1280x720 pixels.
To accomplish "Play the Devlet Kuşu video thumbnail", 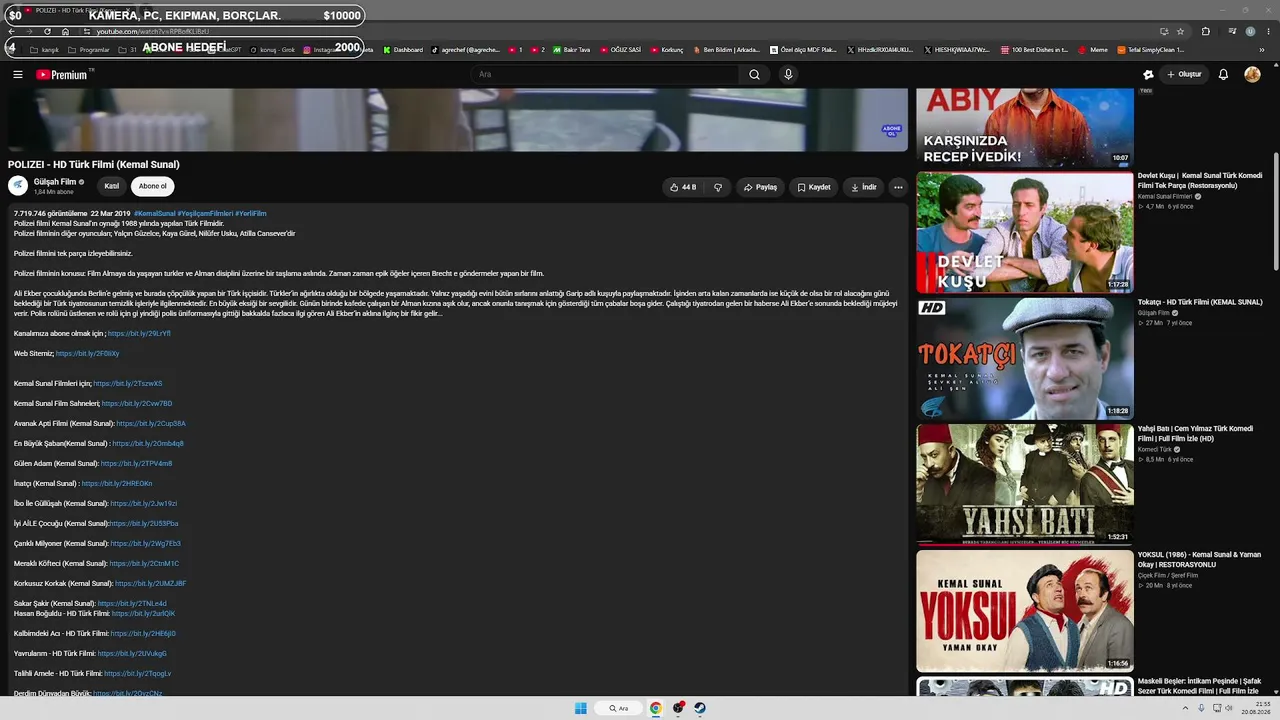I will pos(1025,232).
